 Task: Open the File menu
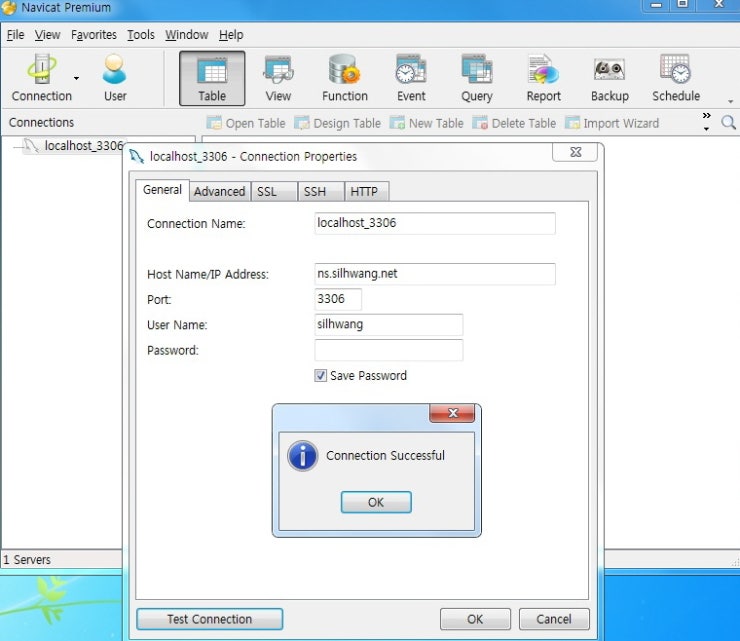coord(15,35)
